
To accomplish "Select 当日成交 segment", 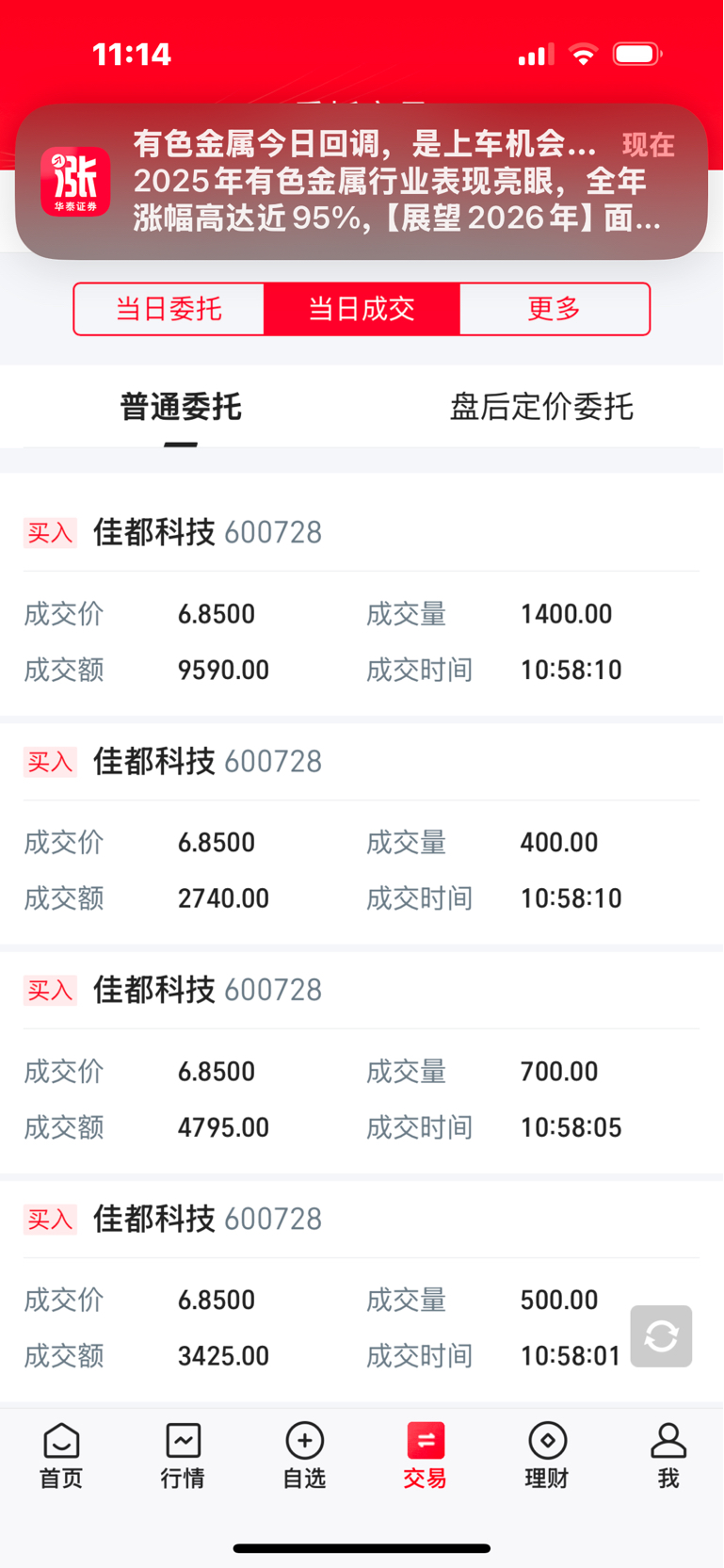I will (362, 309).
